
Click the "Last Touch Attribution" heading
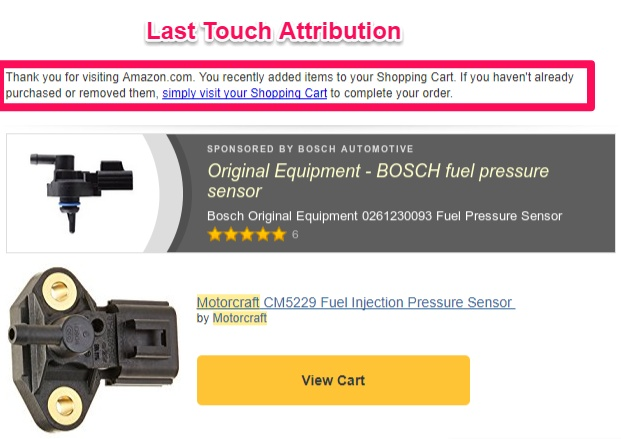tap(273, 32)
